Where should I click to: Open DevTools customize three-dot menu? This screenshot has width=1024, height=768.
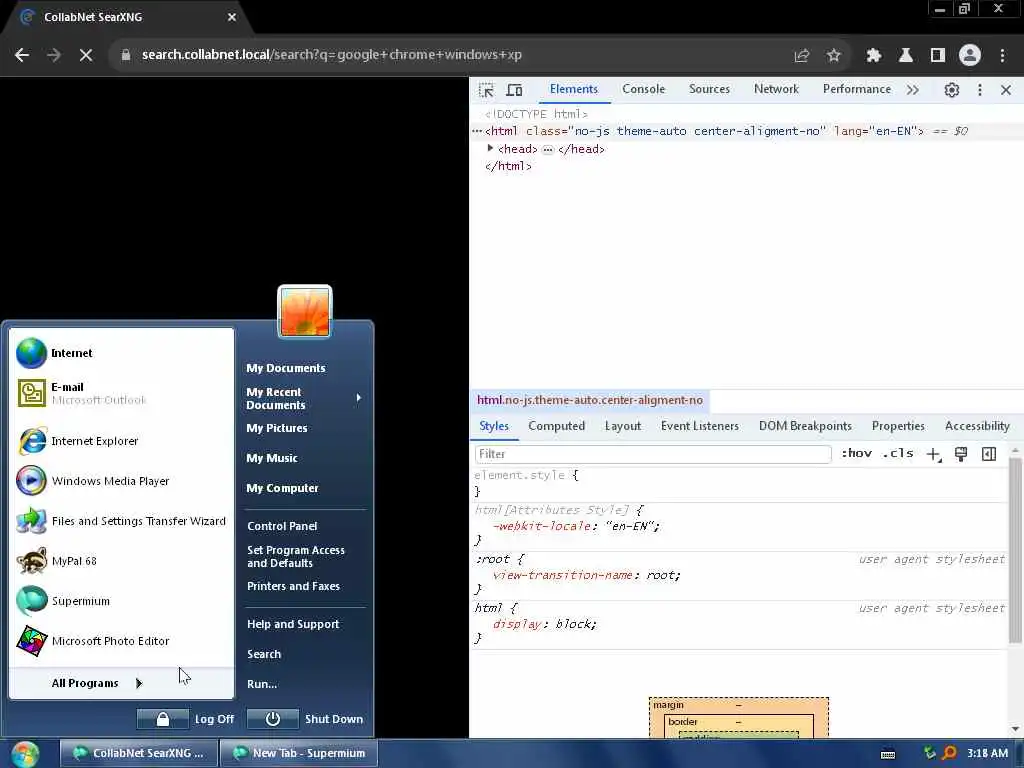click(x=980, y=90)
